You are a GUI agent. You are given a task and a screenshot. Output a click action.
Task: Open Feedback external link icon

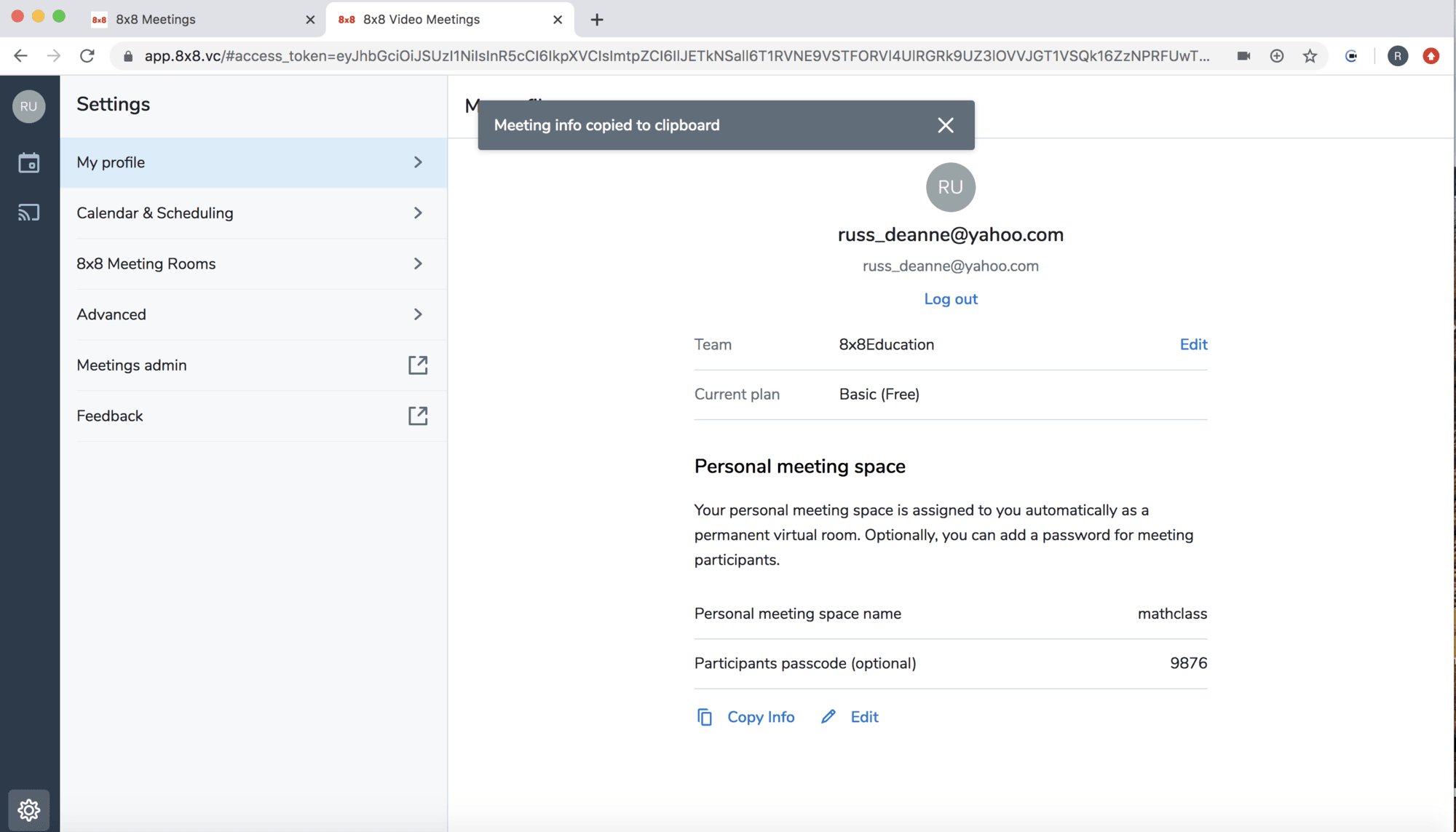click(x=418, y=416)
